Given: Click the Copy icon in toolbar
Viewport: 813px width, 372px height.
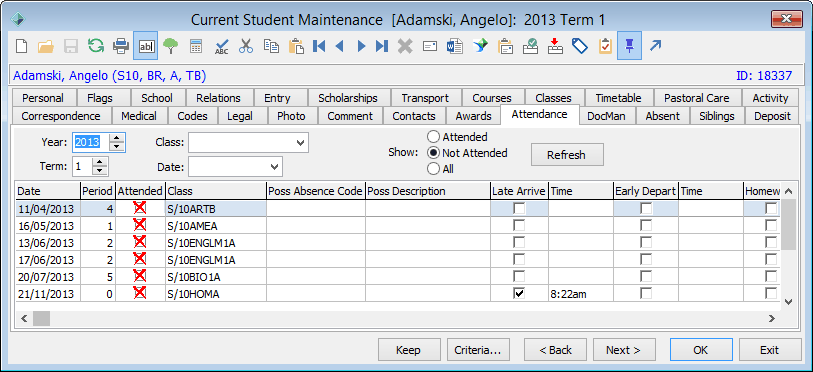Looking at the screenshot, I should 271,46.
